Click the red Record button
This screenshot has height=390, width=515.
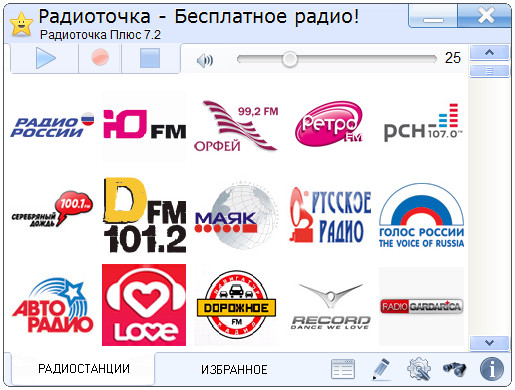coord(100,58)
